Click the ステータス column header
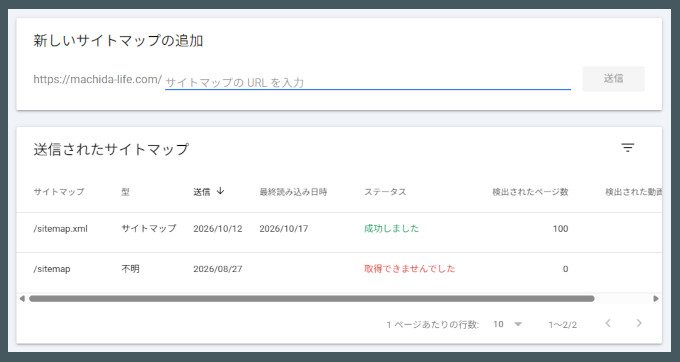 click(x=385, y=192)
